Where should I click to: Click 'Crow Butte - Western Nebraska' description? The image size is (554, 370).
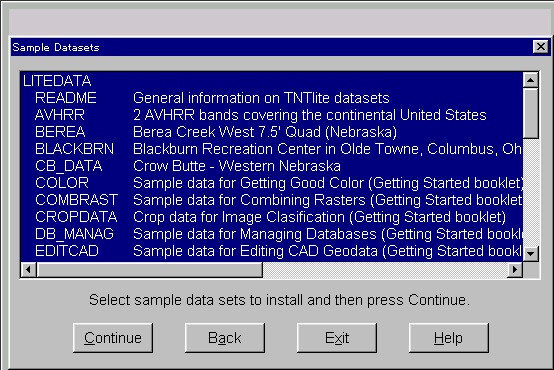tap(237, 166)
